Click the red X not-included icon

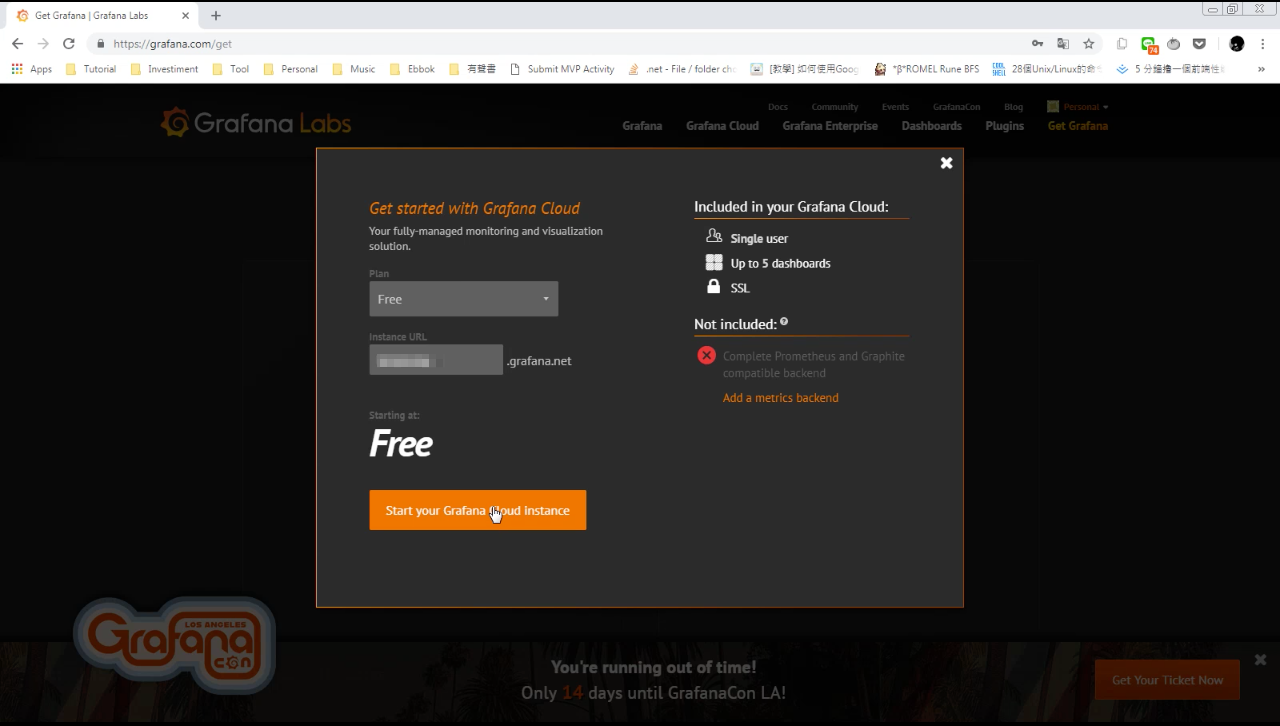[706, 355]
